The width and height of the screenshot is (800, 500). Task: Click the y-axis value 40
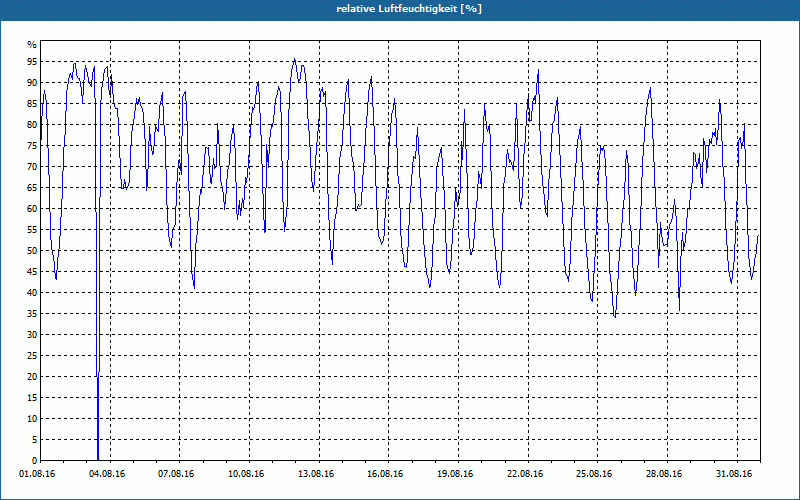pyautogui.click(x=32, y=293)
